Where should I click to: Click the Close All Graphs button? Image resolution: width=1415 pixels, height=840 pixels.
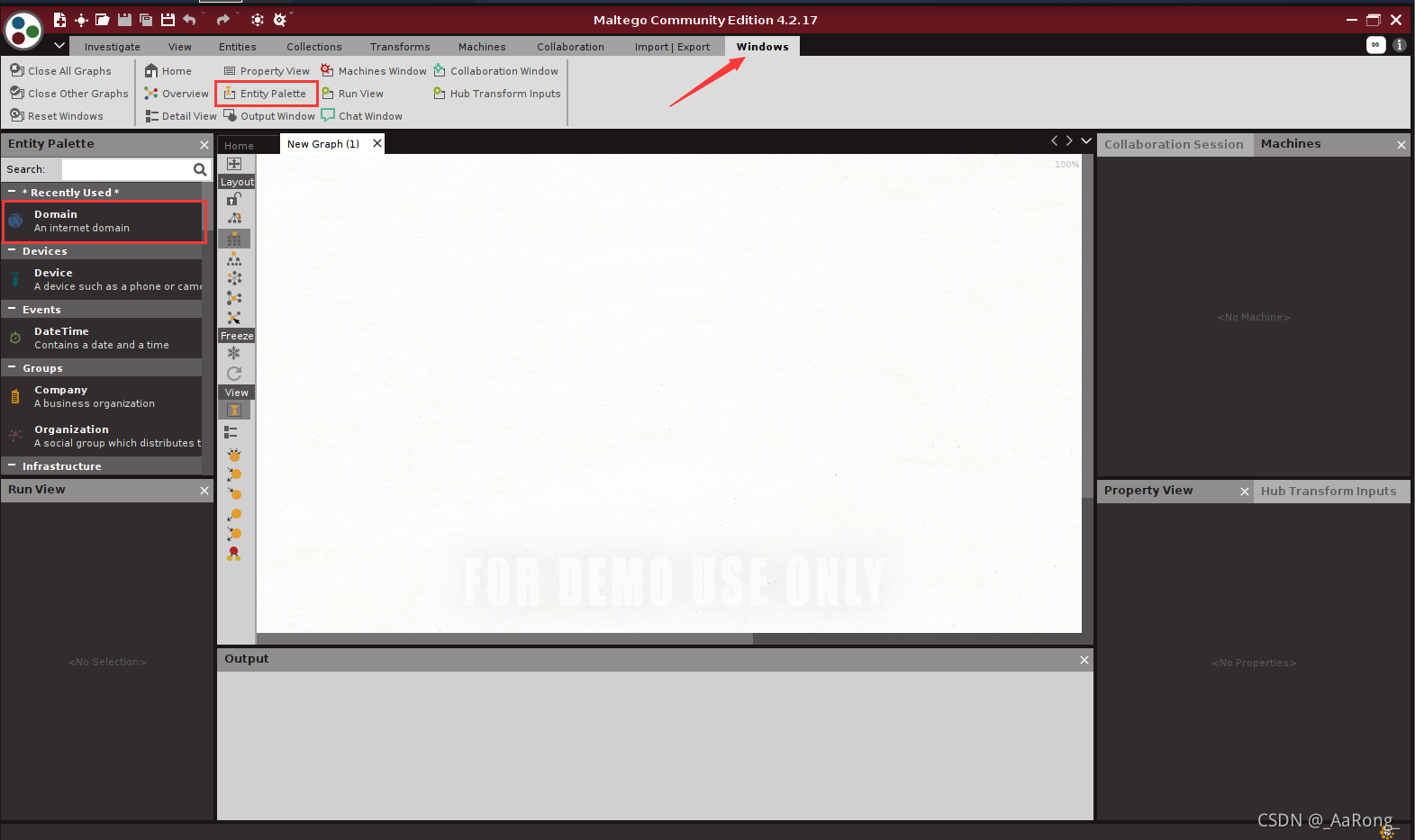click(61, 71)
